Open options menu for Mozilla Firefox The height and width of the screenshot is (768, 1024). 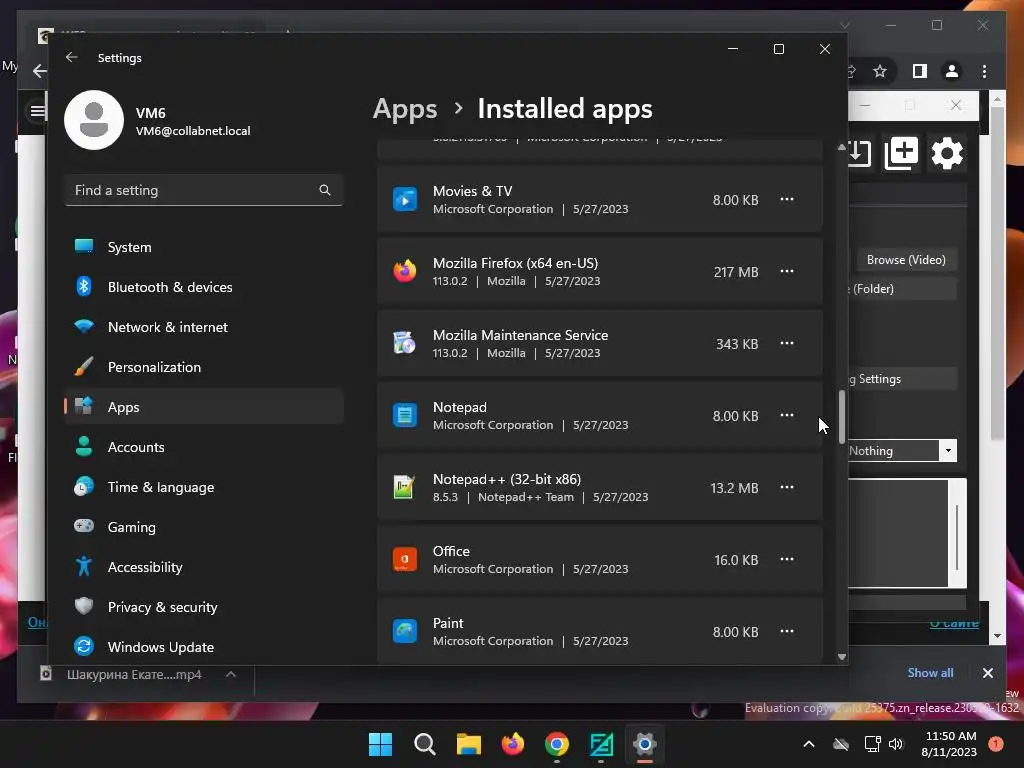(786, 271)
